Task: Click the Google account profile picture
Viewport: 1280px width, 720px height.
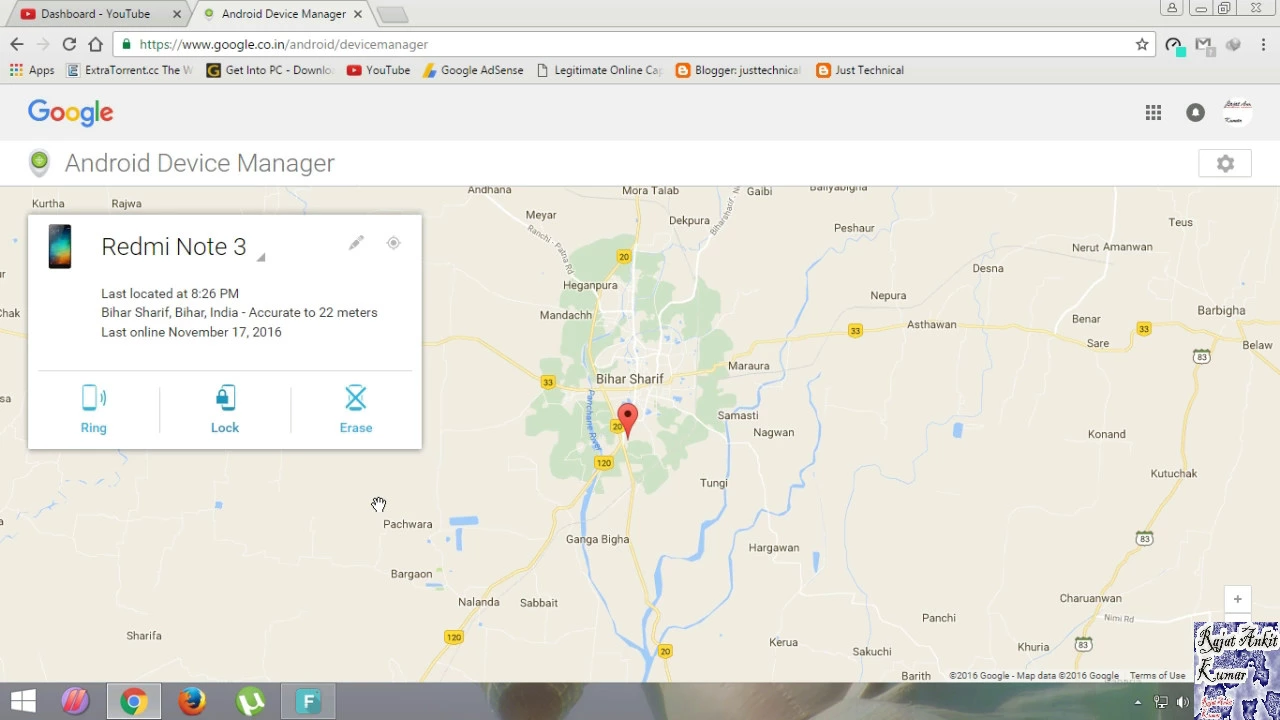Action: (1237, 112)
